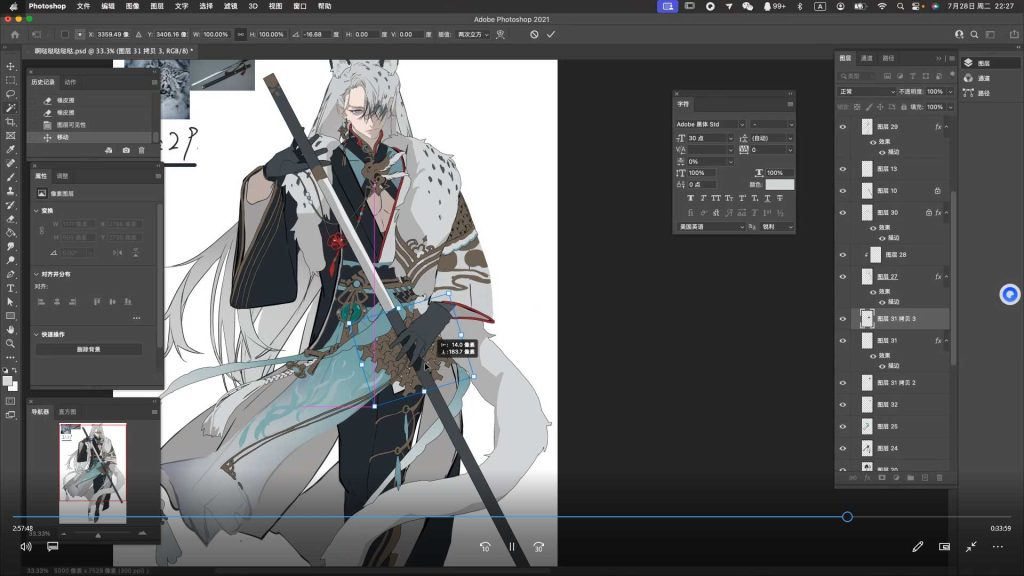The height and width of the screenshot is (576, 1024).
Task: Hide layer 图层 25 via its eye icon
Action: pyautogui.click(x=842, y=426)
